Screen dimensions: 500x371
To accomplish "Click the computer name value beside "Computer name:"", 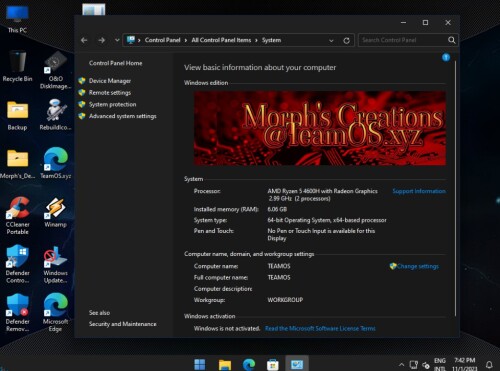I will click(x=279, y=266).
